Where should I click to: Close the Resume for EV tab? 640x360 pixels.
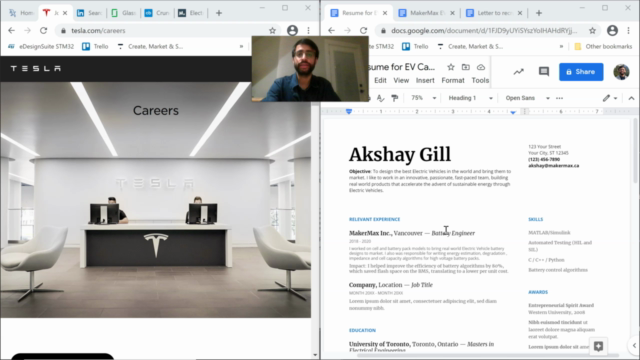point(385,13)
